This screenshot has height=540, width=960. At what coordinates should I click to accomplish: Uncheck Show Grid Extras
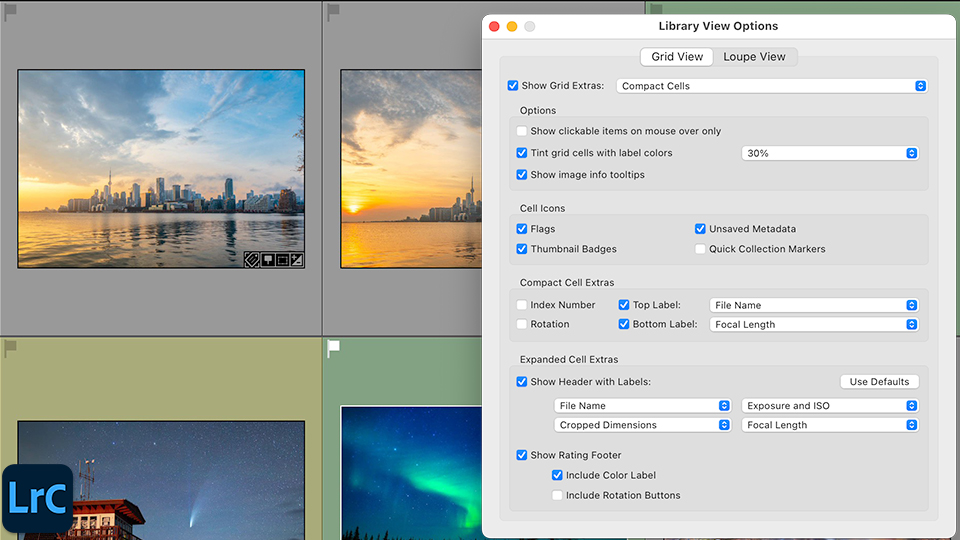[513, 86]
